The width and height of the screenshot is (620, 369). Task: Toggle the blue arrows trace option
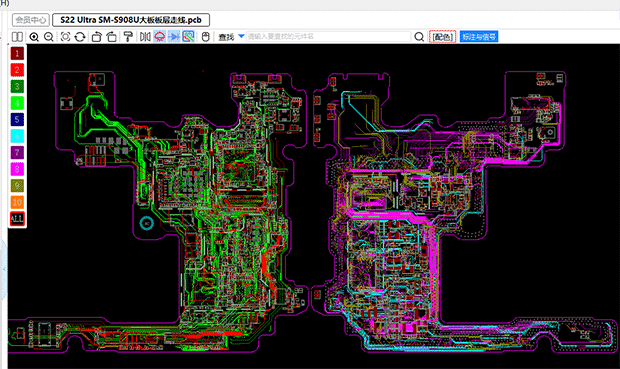pos(174,37)
